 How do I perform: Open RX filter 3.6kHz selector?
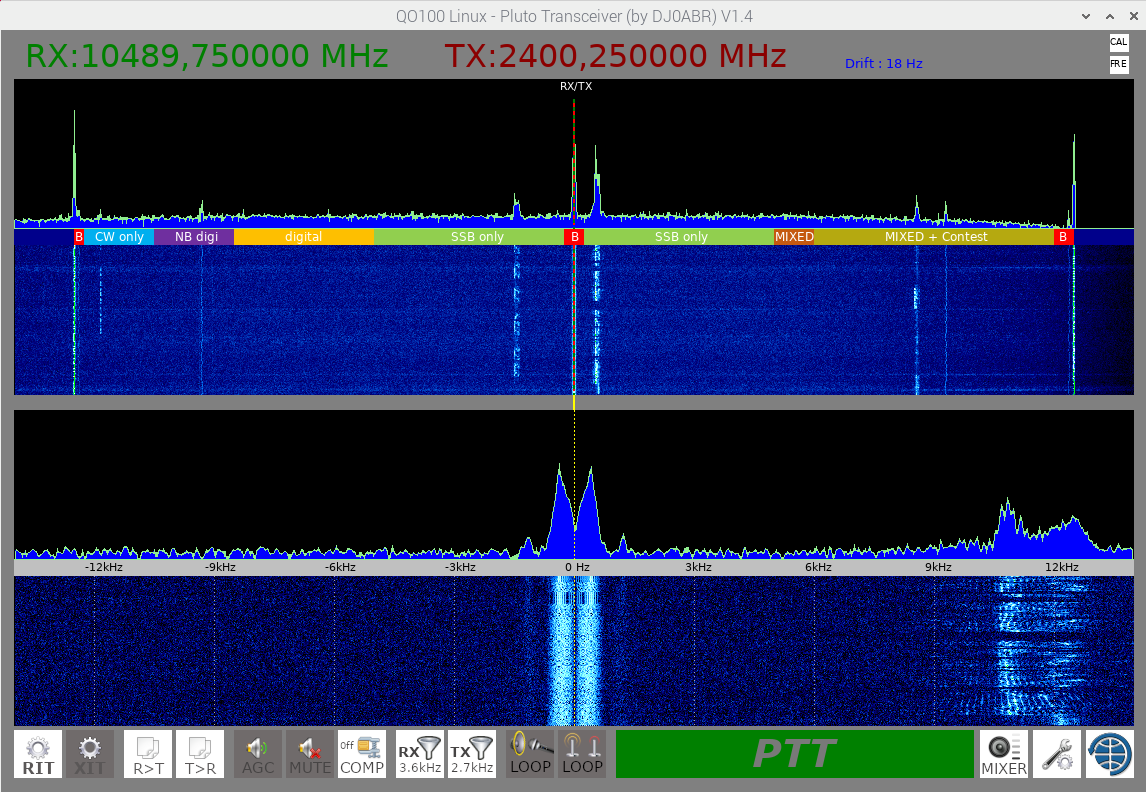420,754
